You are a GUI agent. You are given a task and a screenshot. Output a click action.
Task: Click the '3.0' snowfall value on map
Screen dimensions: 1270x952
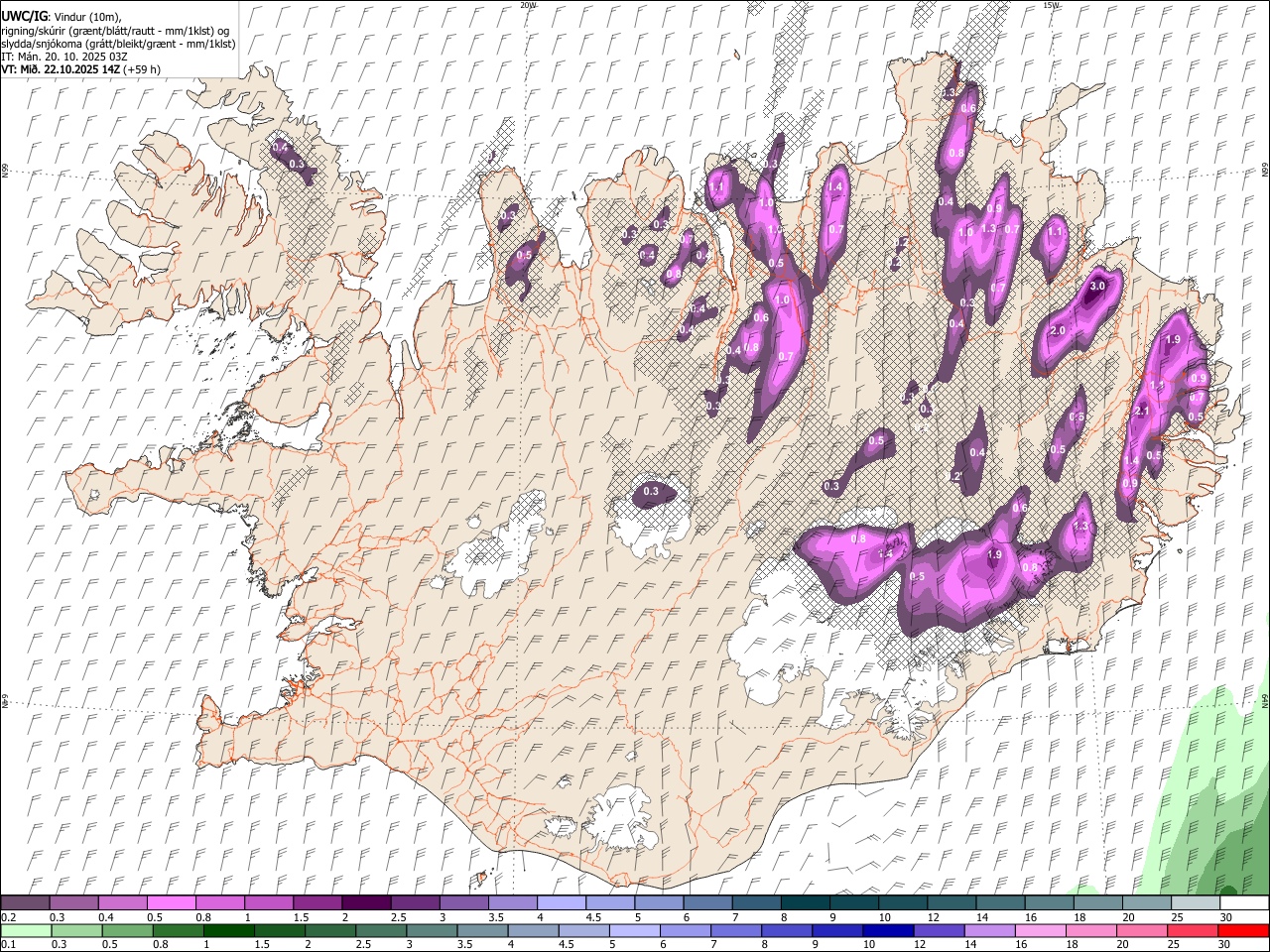click(1096, 287)
